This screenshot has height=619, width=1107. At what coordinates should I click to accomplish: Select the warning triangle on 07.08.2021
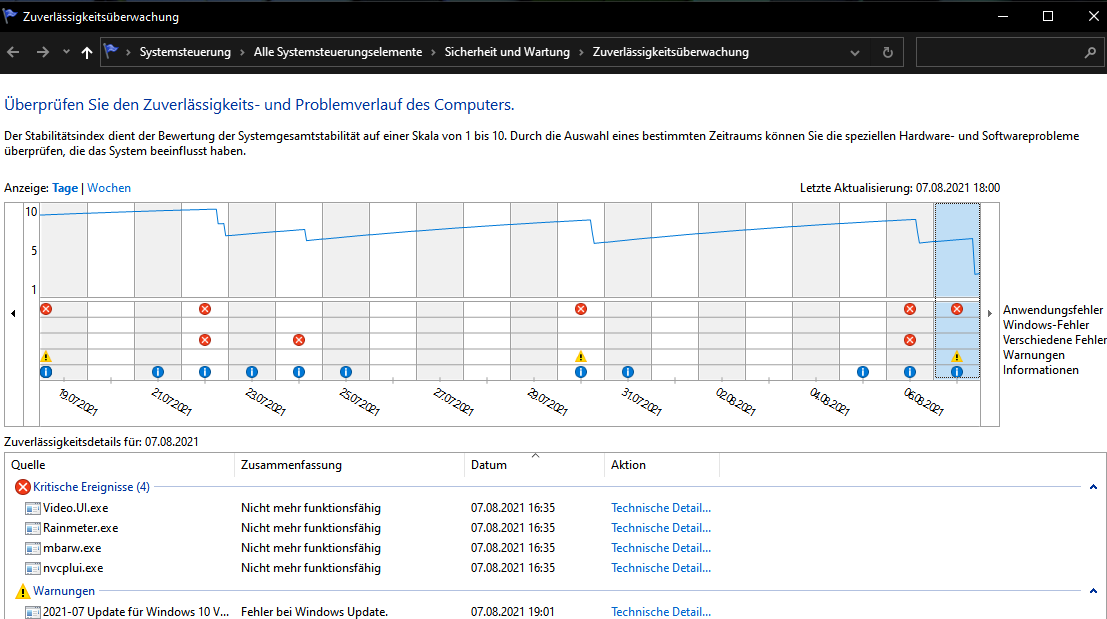pyautogui.click(x=957, y=356)
